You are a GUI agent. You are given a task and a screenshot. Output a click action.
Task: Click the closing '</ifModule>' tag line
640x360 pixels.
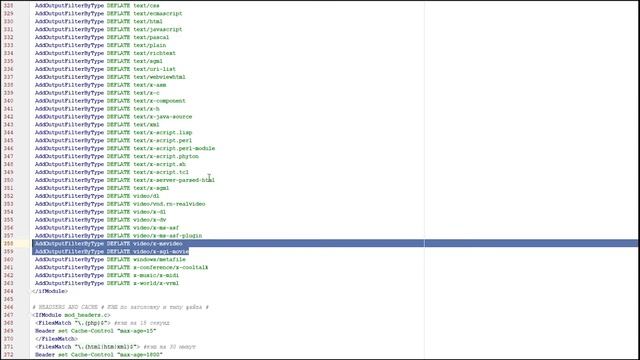point(50,291)
